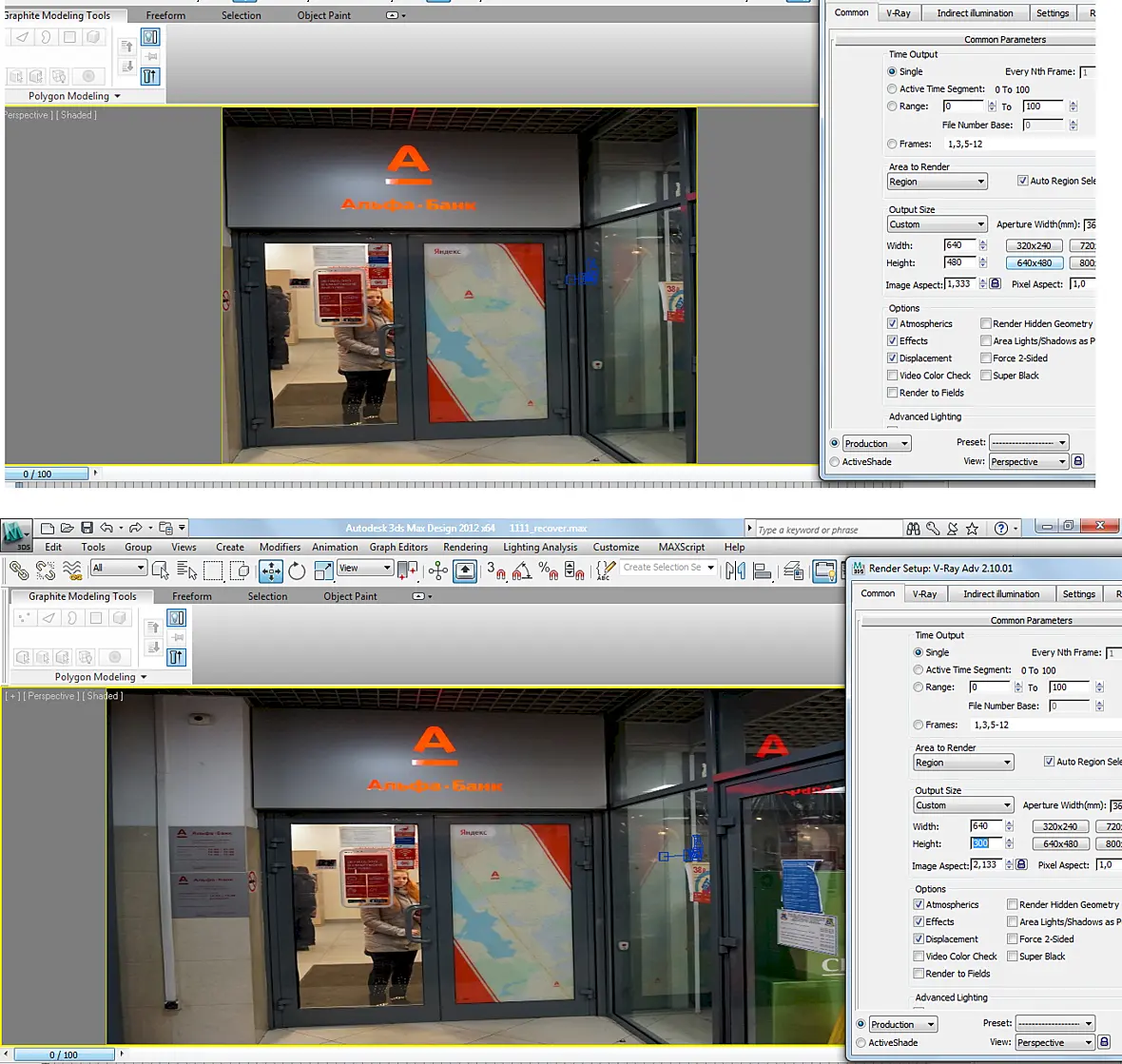
Task: Click the Align tool icon
Action: tap(763, 571)
